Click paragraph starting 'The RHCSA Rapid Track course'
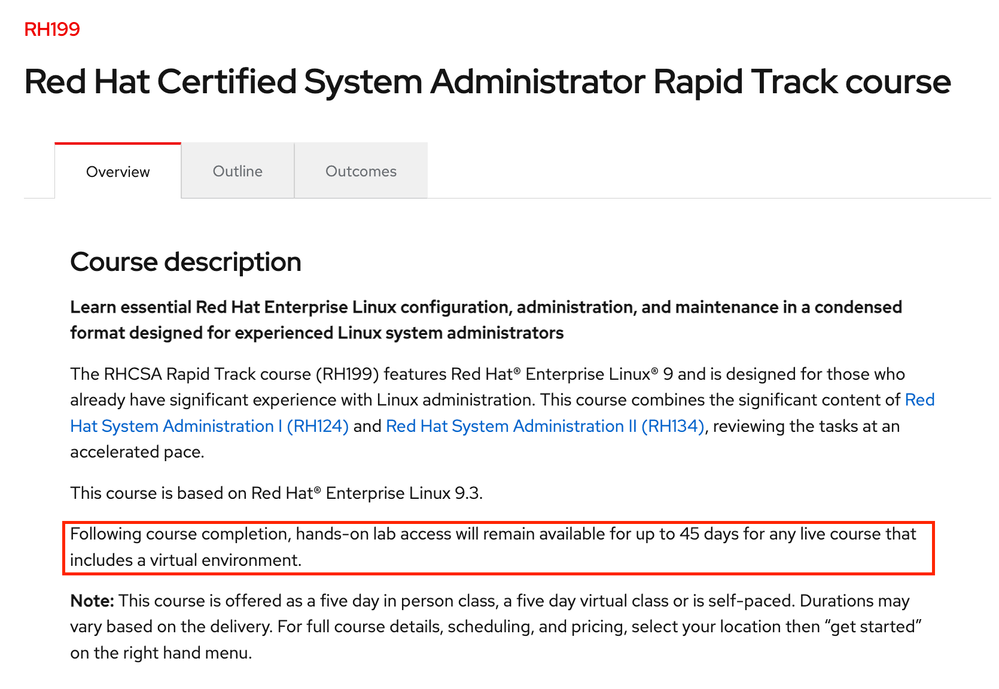Viewport: 999px width, 689px height. click(x=300, y=374)
